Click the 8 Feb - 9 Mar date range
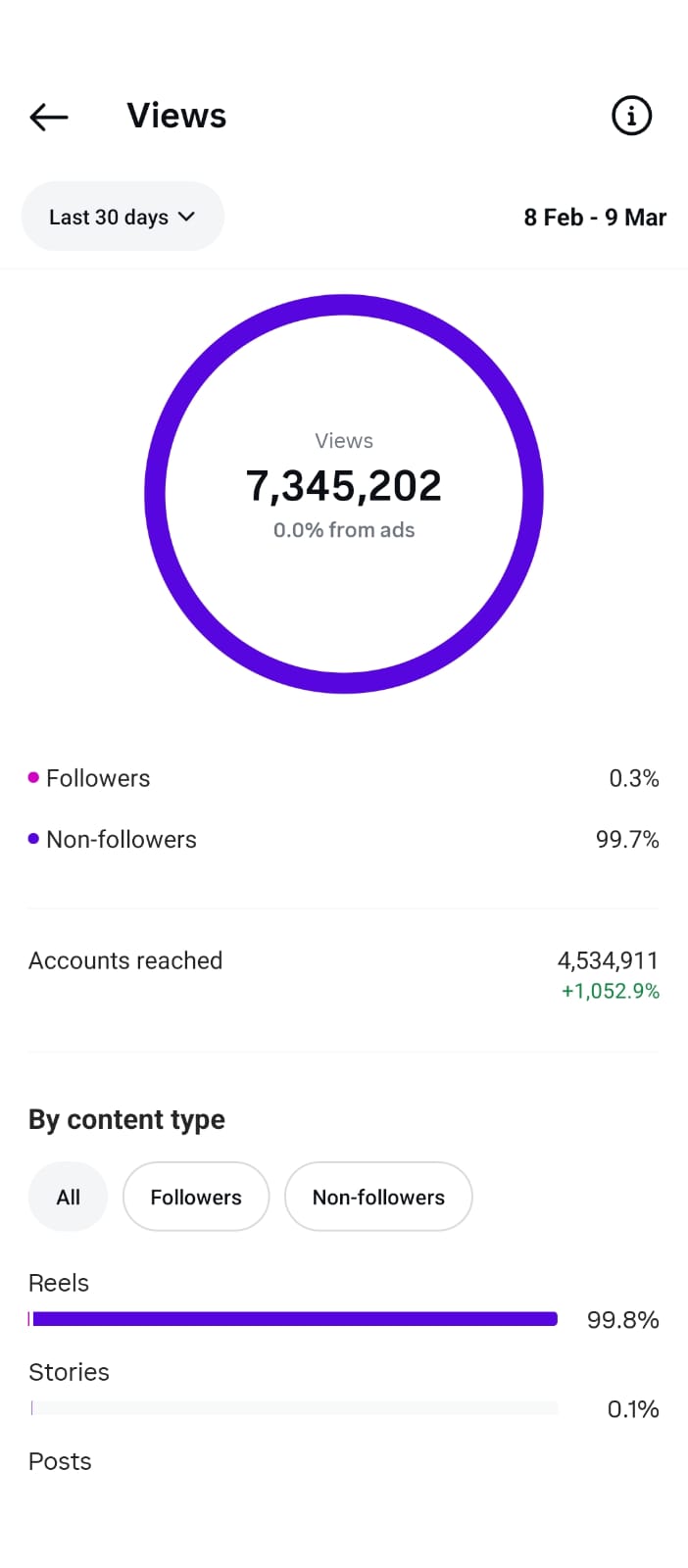 click(595, 217)
